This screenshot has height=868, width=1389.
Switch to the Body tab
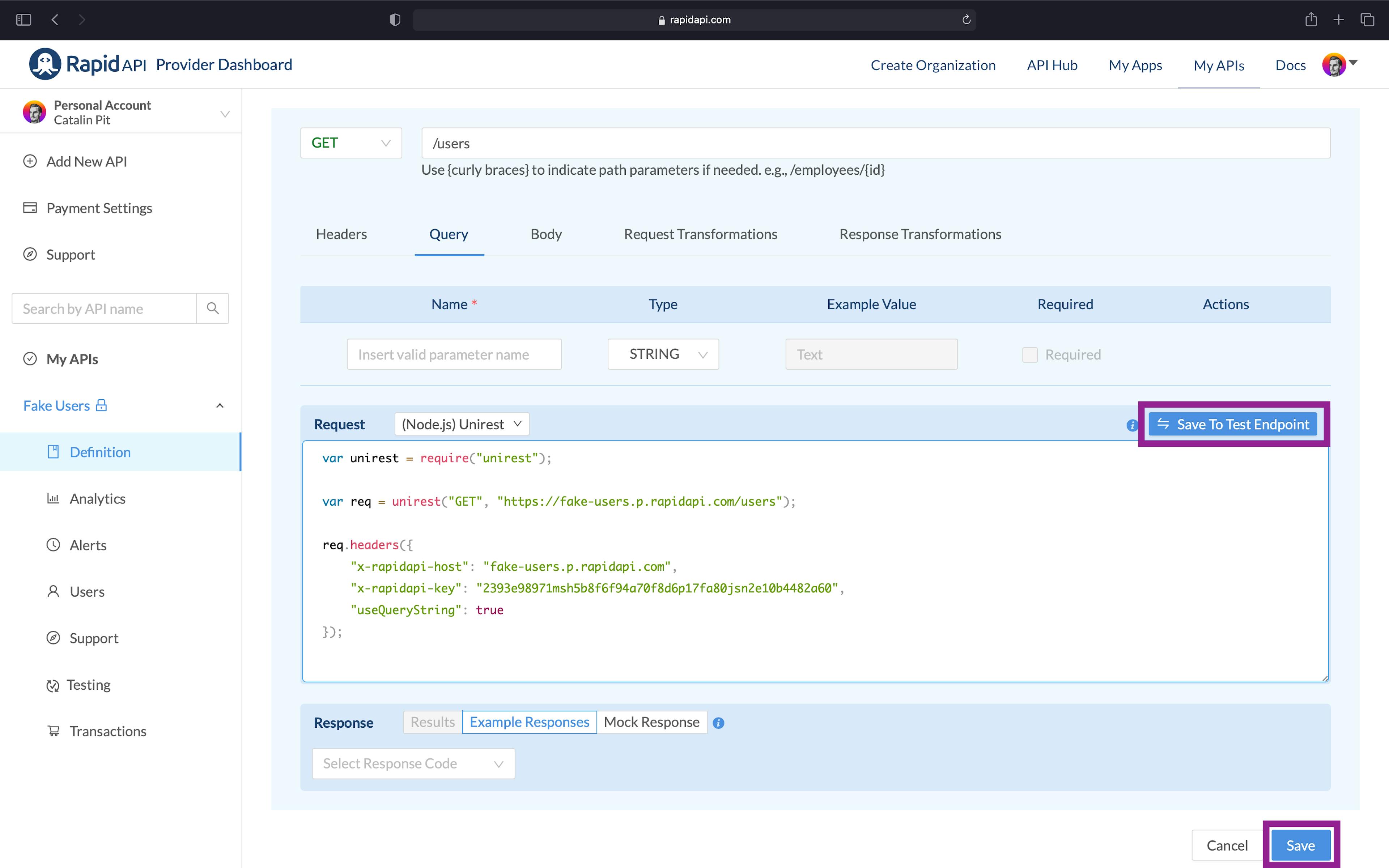pyautogui.click(x=546, y=234)
